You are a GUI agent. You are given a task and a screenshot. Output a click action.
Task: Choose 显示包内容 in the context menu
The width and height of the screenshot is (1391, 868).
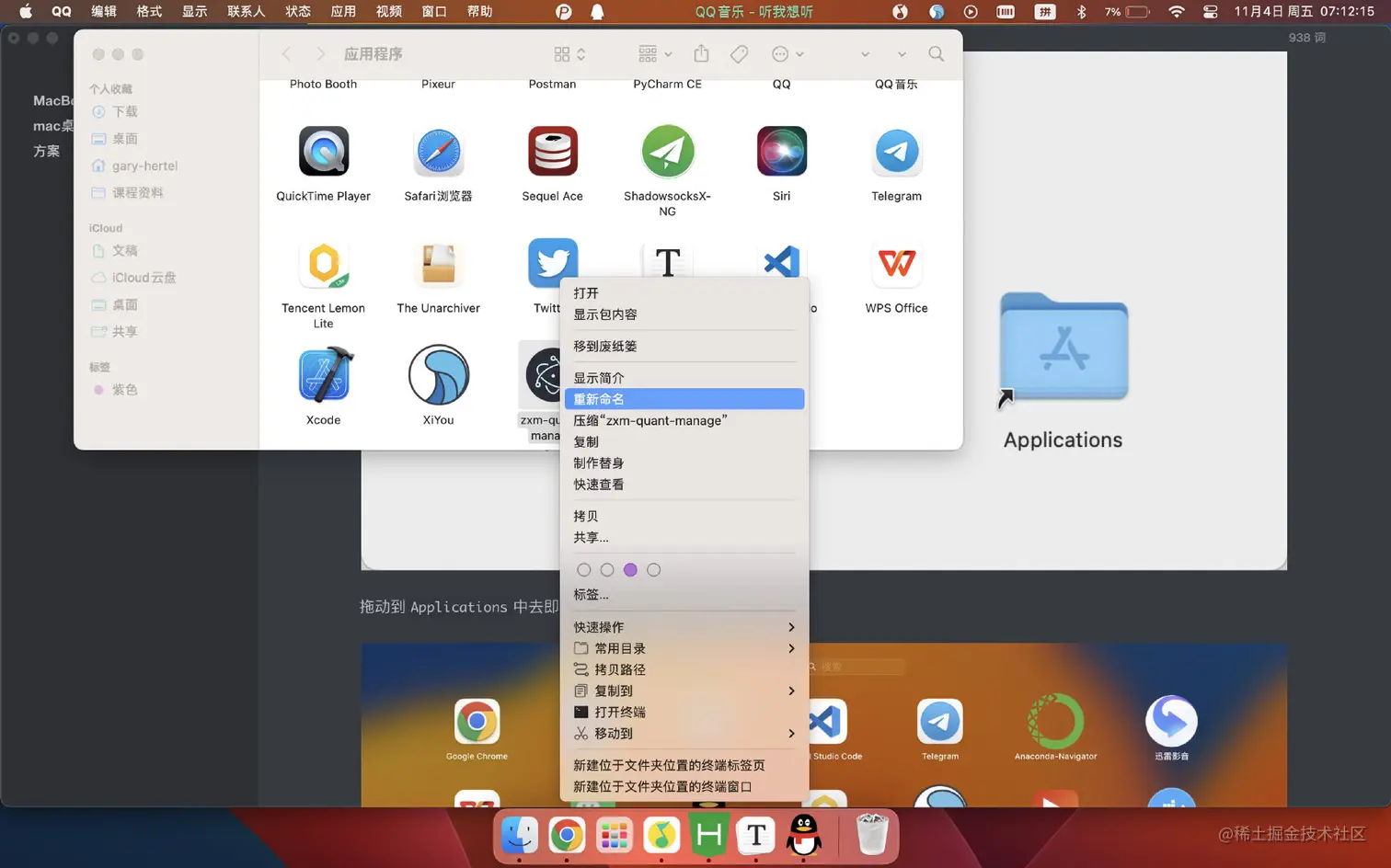coord(684,314)
